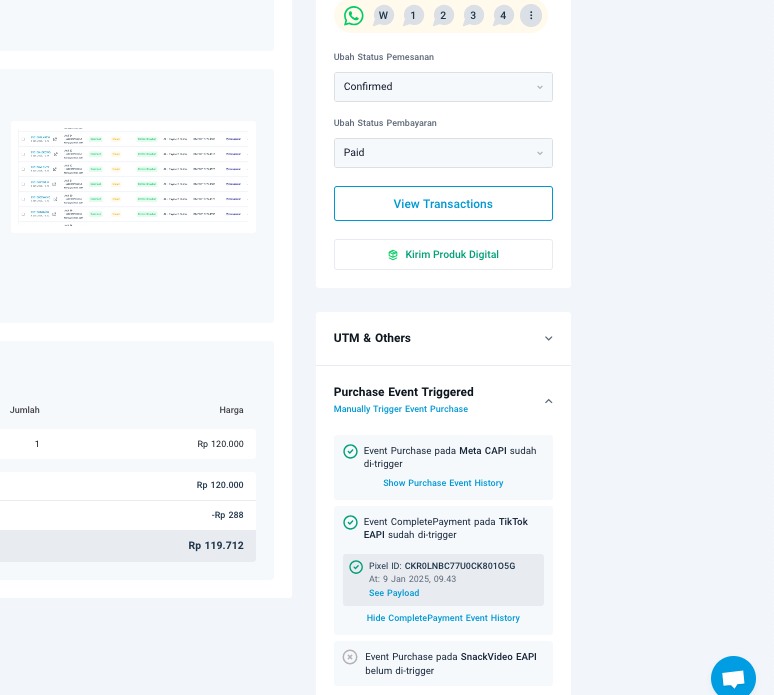774x695 pixels.
Task: Click Manually Trigger Event Purchase link
Action: tap(401, 409)
